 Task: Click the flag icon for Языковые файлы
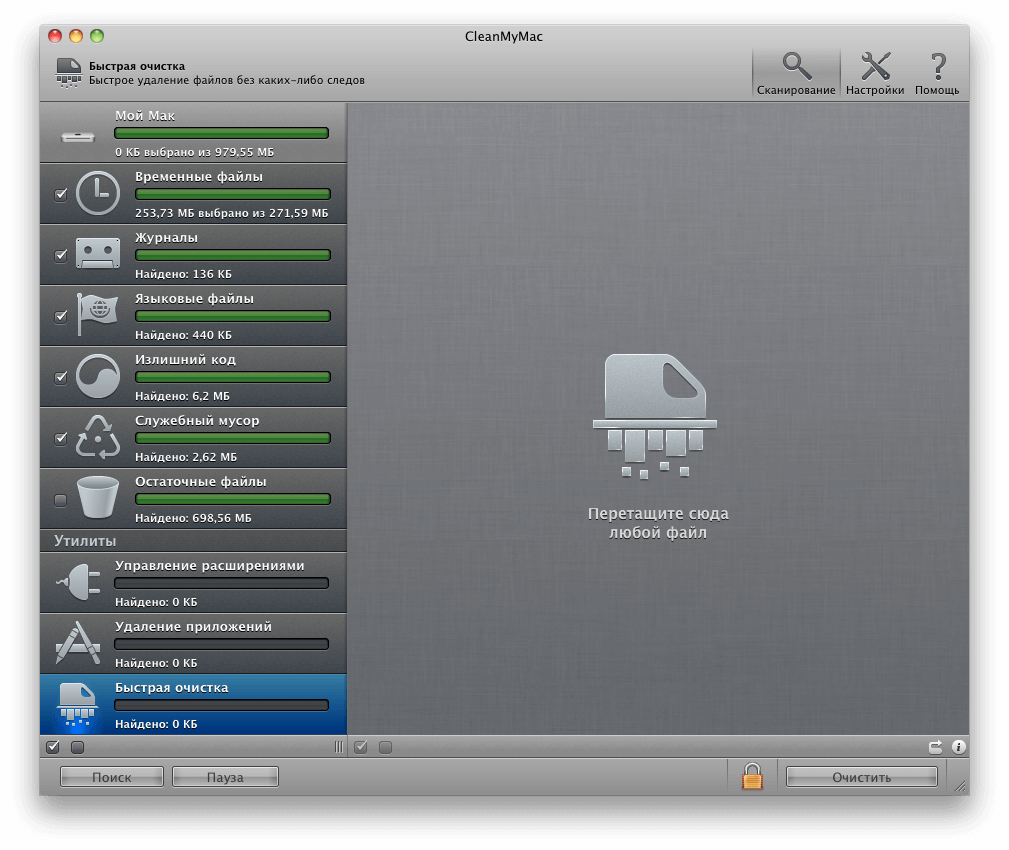(97, 314)
